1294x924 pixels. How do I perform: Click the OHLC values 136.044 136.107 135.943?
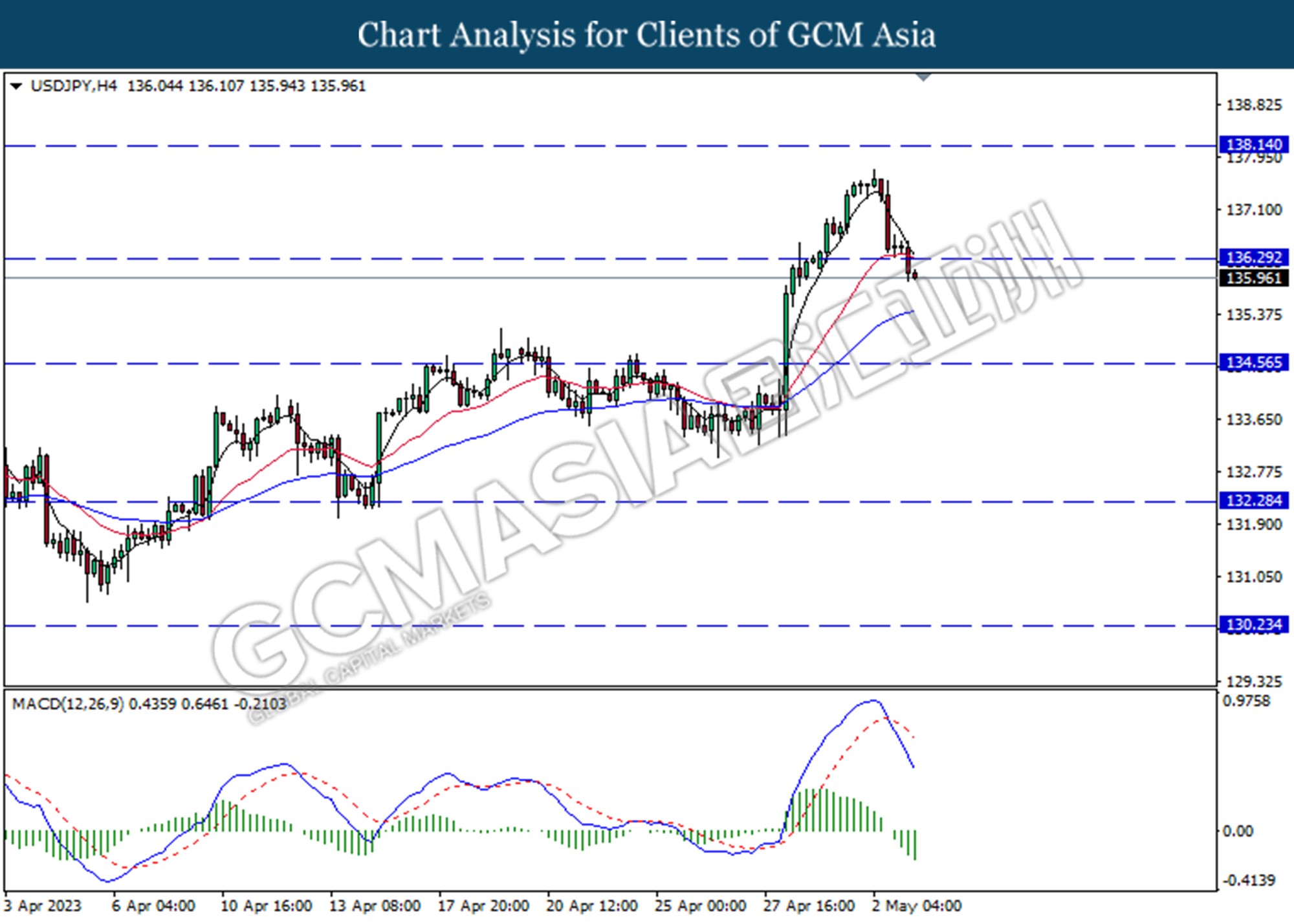[x=216, y=86]
